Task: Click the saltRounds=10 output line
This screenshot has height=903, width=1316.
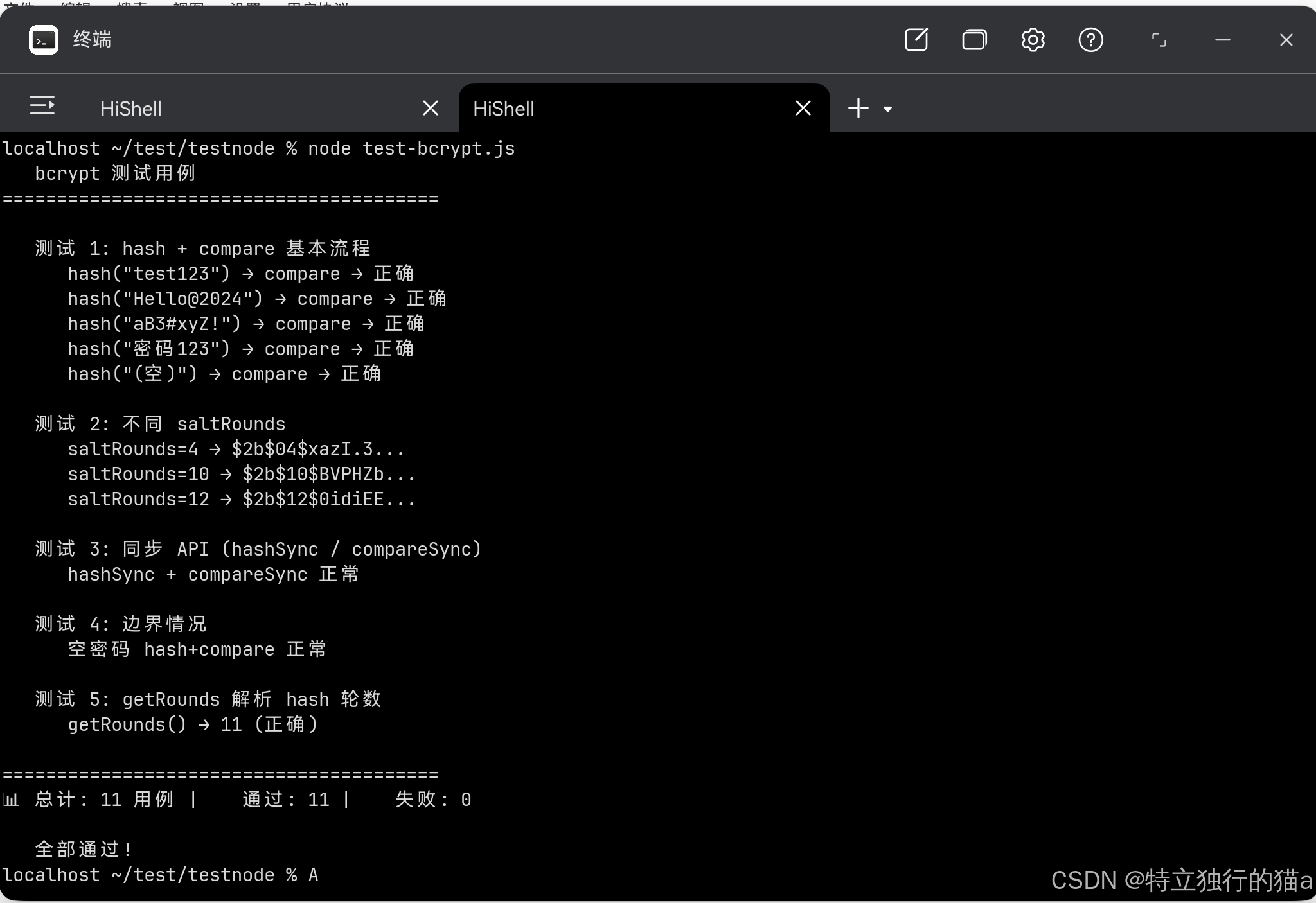Action: [x=242, y=474]
